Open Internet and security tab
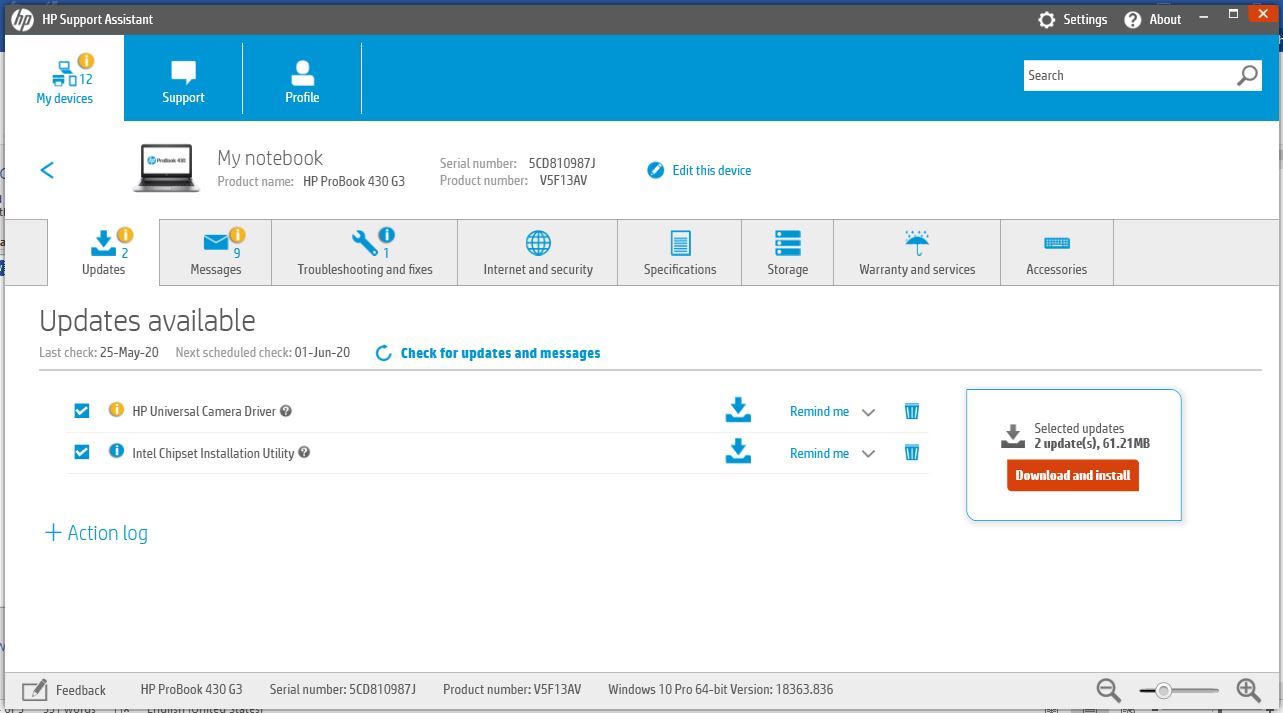This screenshot has width=1283, height=713. [x=538, y=252]
